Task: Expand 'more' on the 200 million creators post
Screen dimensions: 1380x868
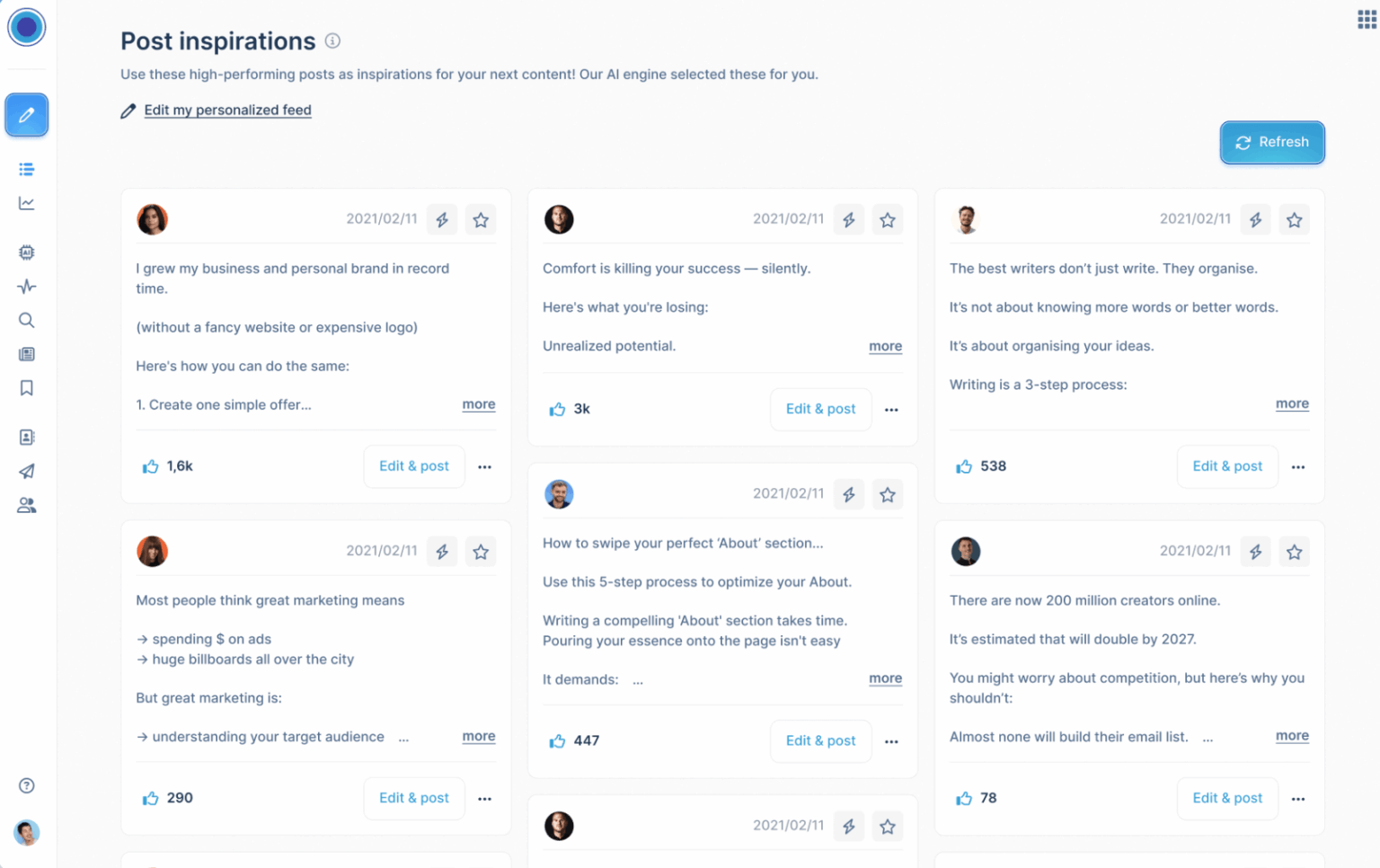Action: tap(1292, 735)
